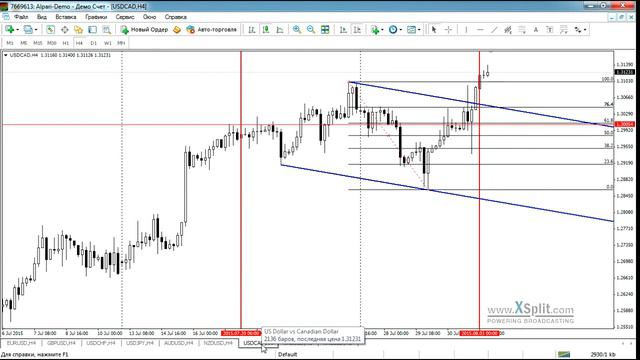Click the Новый Ордер button
Viewport: 640px width, 360px height.
click(144, 29)
